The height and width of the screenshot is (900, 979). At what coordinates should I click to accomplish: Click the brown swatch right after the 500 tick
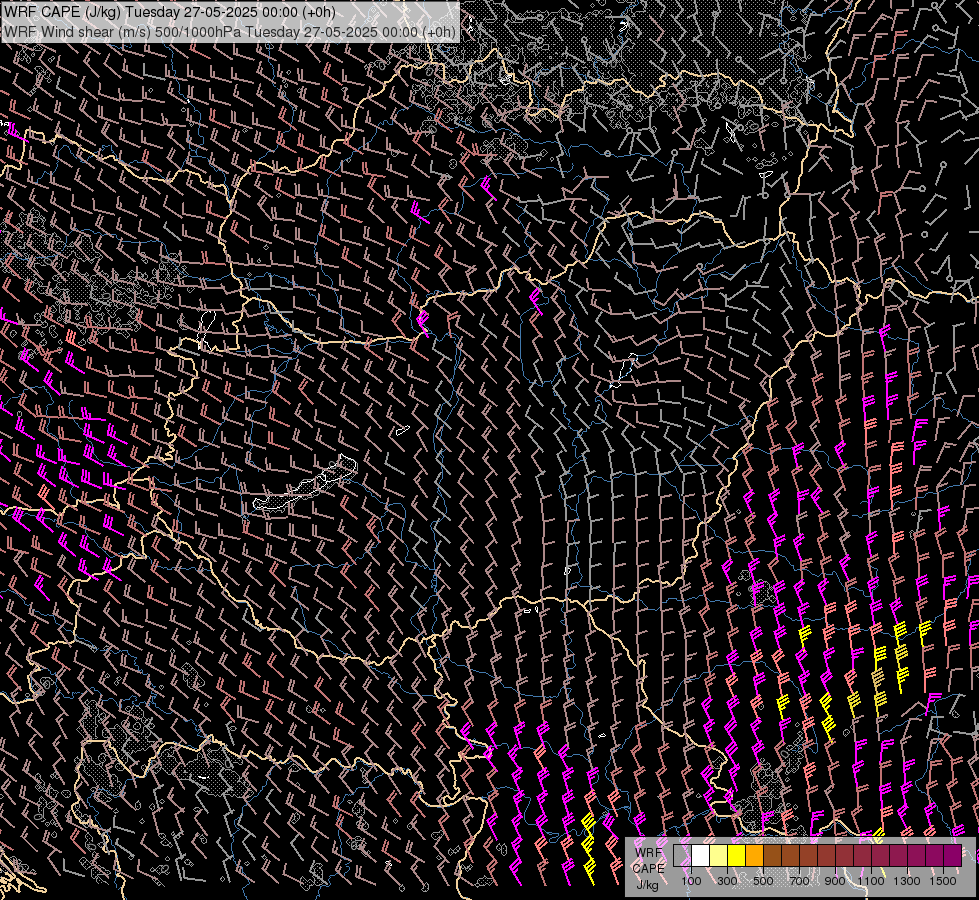773,855
